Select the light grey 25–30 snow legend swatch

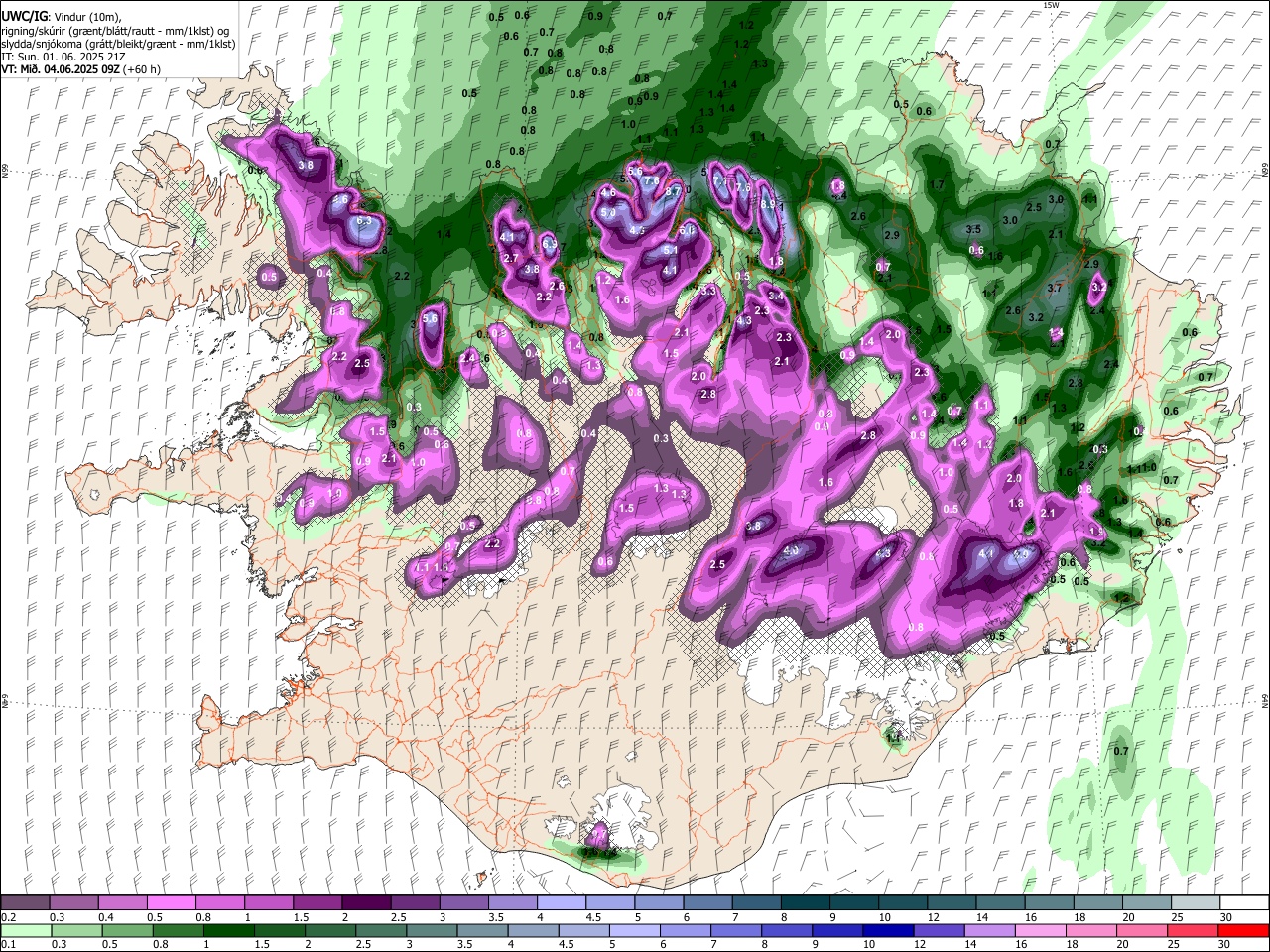click(1196, 903)
